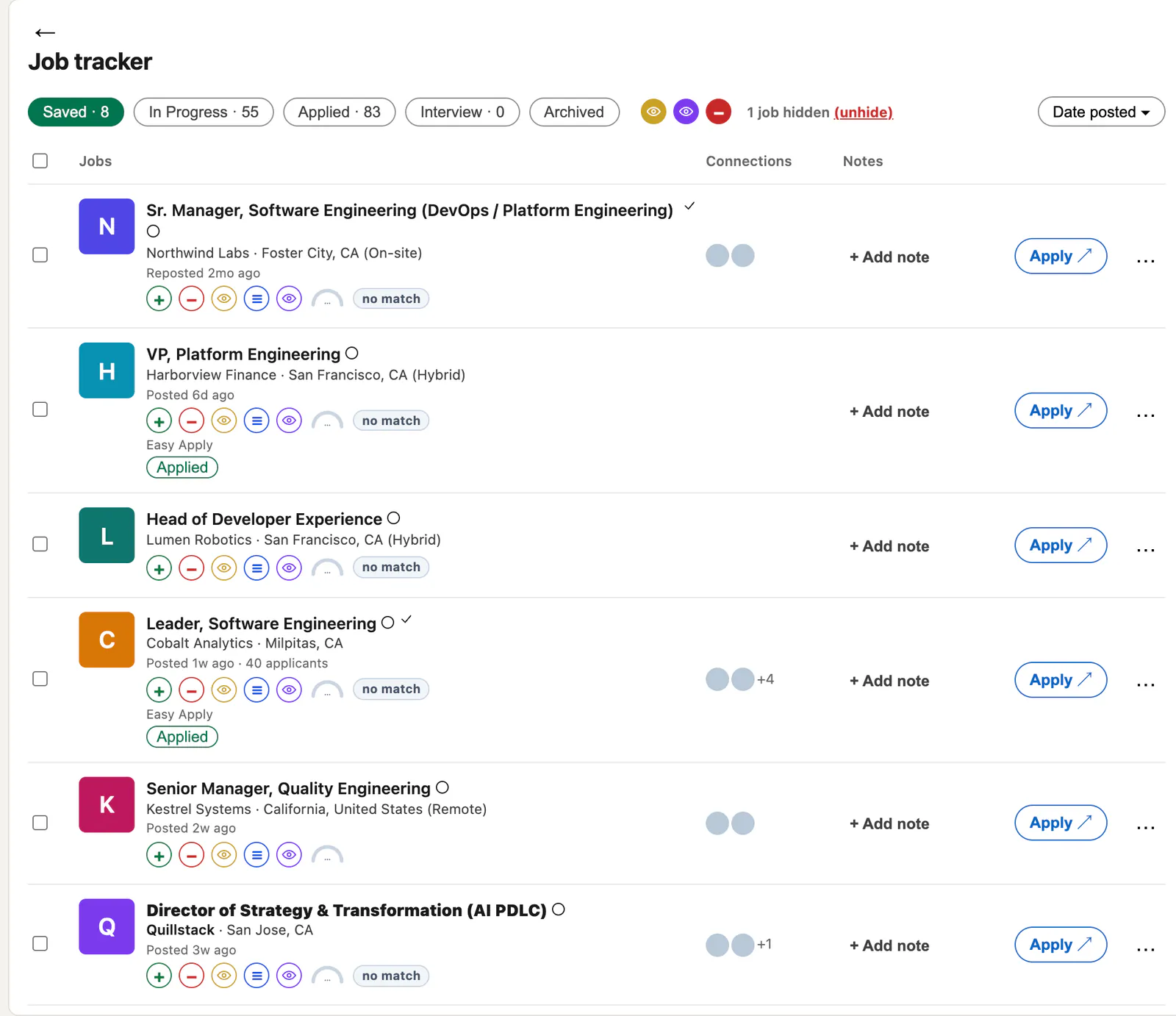Apply to the Kestrel Systems job
1176x1016 pixels.
(1061, 823)
